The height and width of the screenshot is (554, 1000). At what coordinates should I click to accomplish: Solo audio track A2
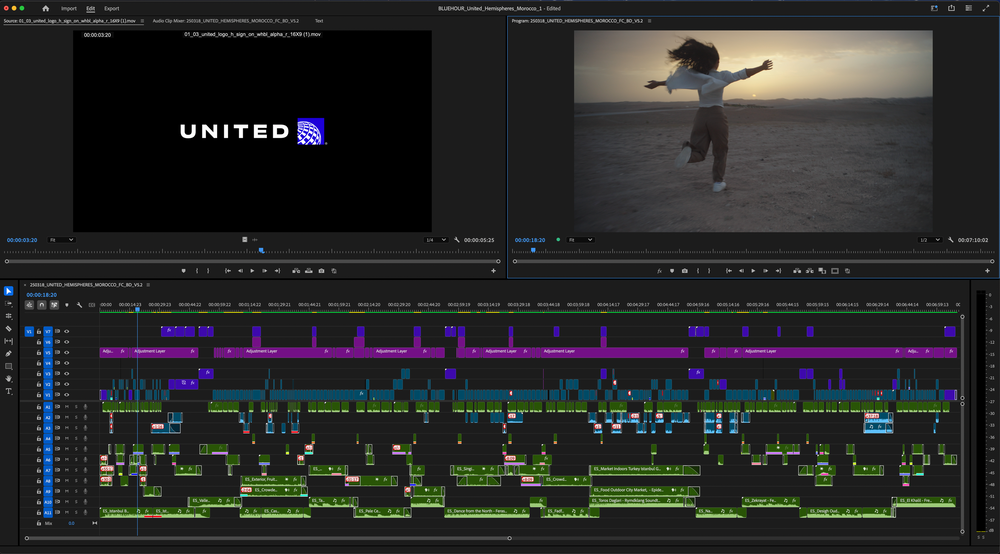76,418
